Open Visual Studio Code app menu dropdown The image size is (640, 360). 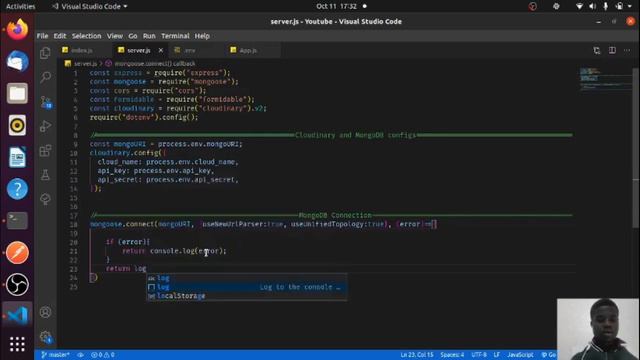click(90, 6)
